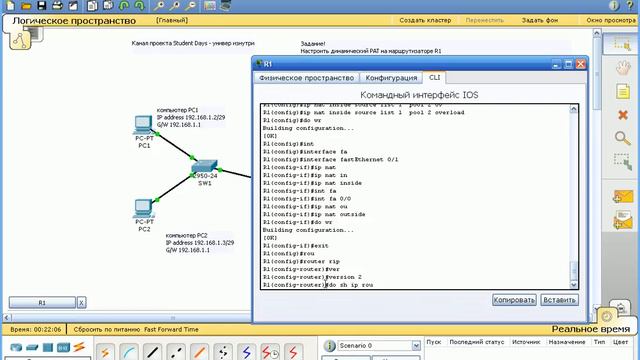Click Окно просмотра in the top bar
640x360 pixels.
click(611, 20)
